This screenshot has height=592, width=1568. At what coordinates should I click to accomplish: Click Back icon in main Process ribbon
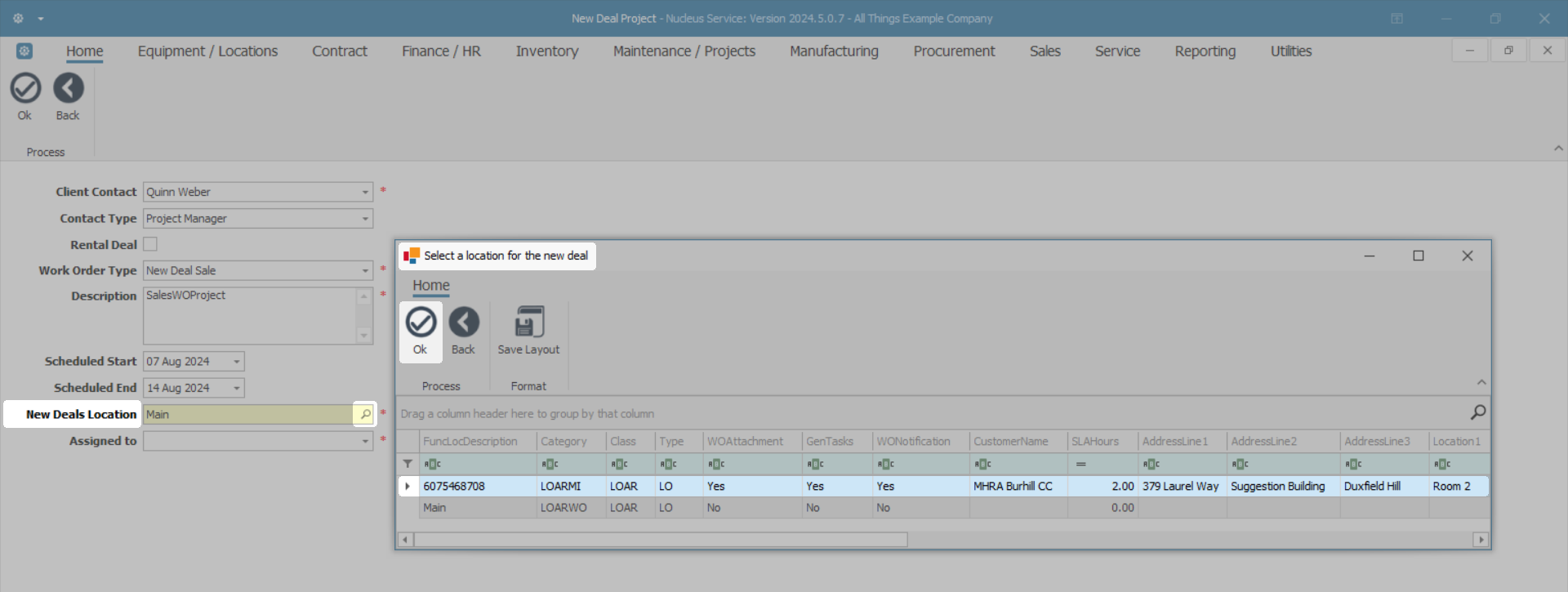(68, 88)
